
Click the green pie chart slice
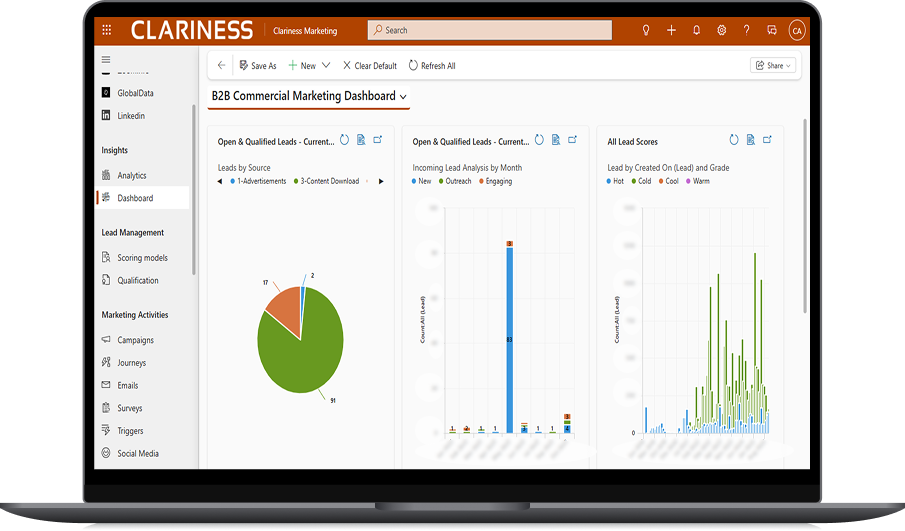pos(300,345)
